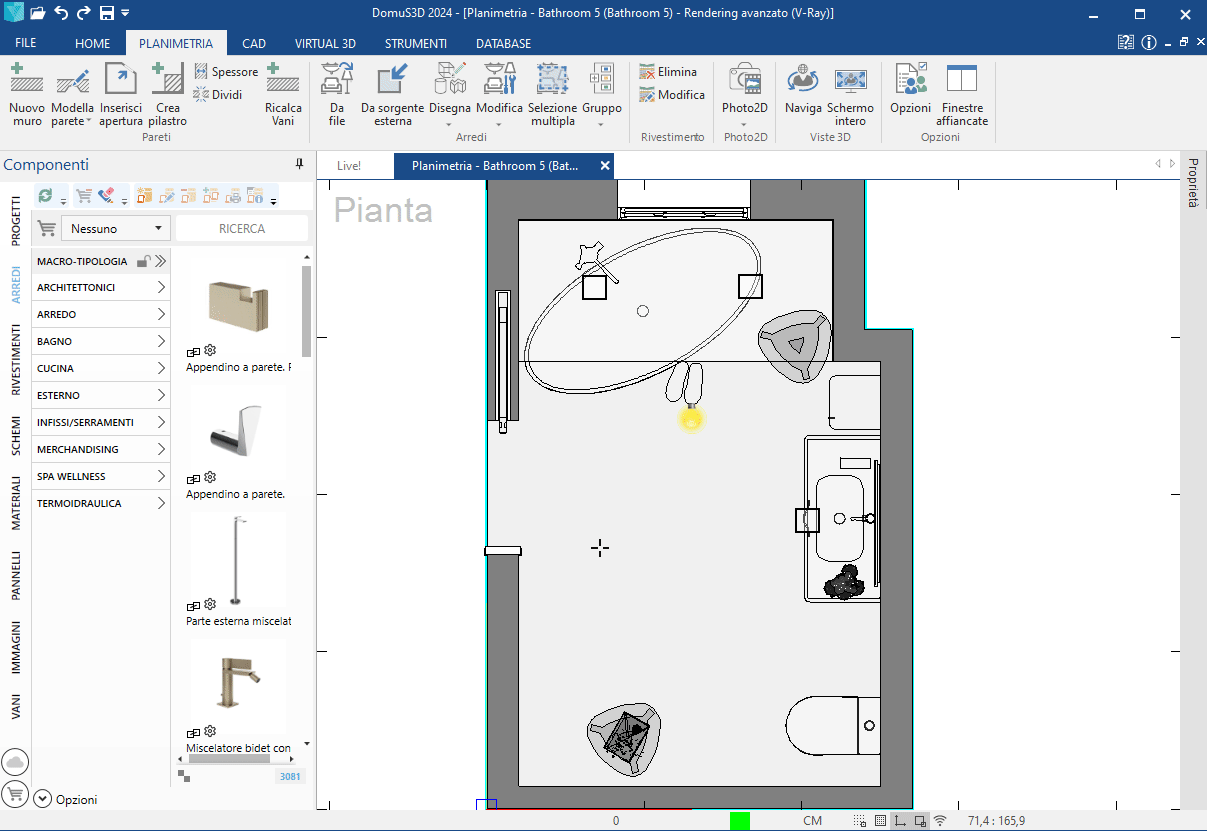Toggle the MACRO-TIPOLOGIA lock icon
Viewport: 1207px width, 832px height.
[144, 261]
